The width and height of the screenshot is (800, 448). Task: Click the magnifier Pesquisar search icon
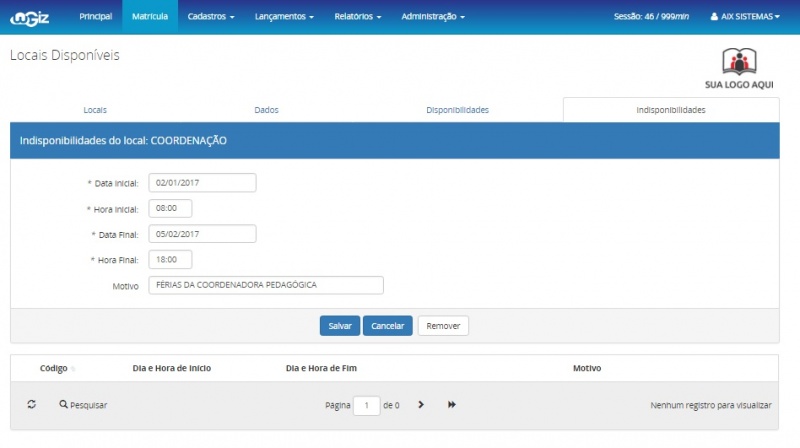pos(63,404)
